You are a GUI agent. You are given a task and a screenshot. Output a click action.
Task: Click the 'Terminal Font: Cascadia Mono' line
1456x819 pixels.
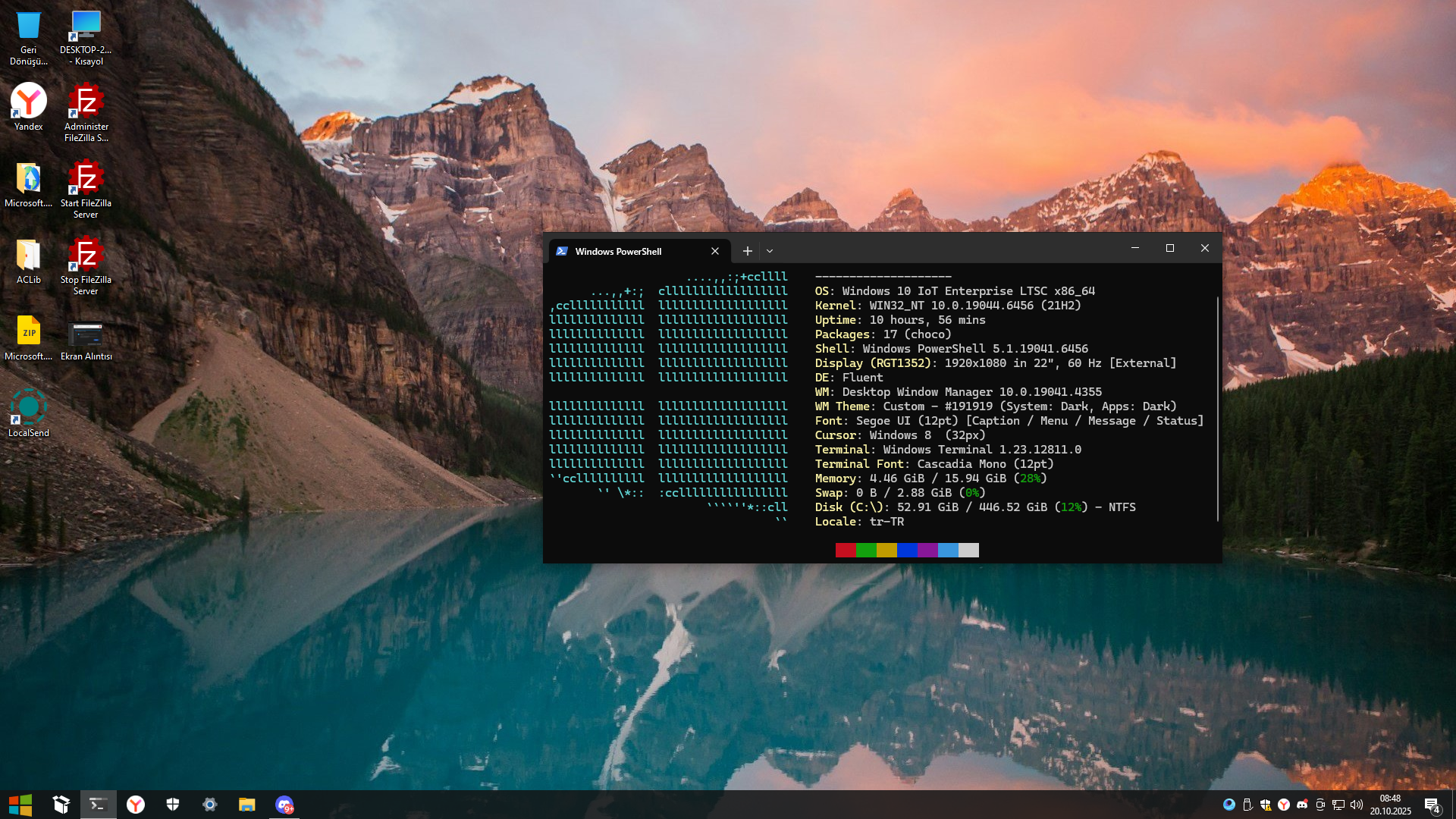point(934,464)
